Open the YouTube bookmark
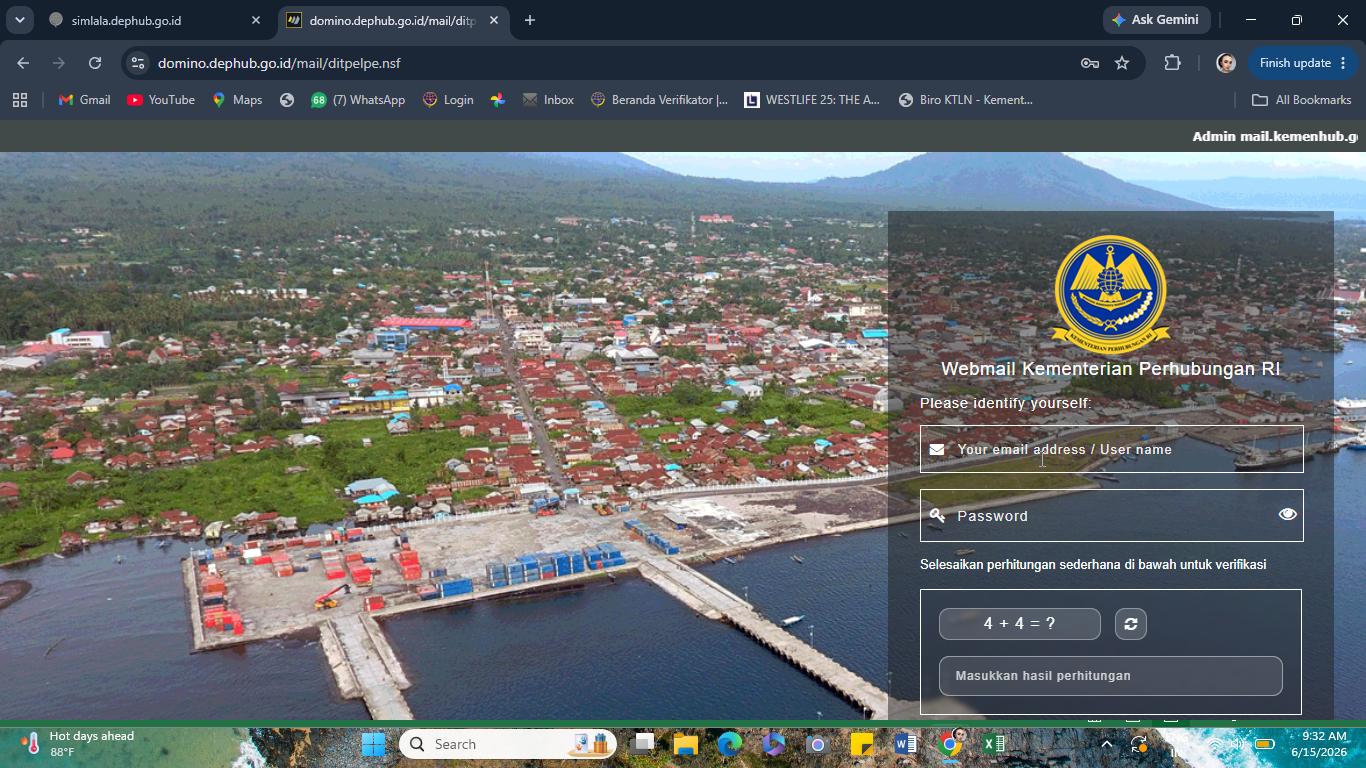Image resolution: width=1366 pixels, height=768 pixels. click(x=161, y=100)
